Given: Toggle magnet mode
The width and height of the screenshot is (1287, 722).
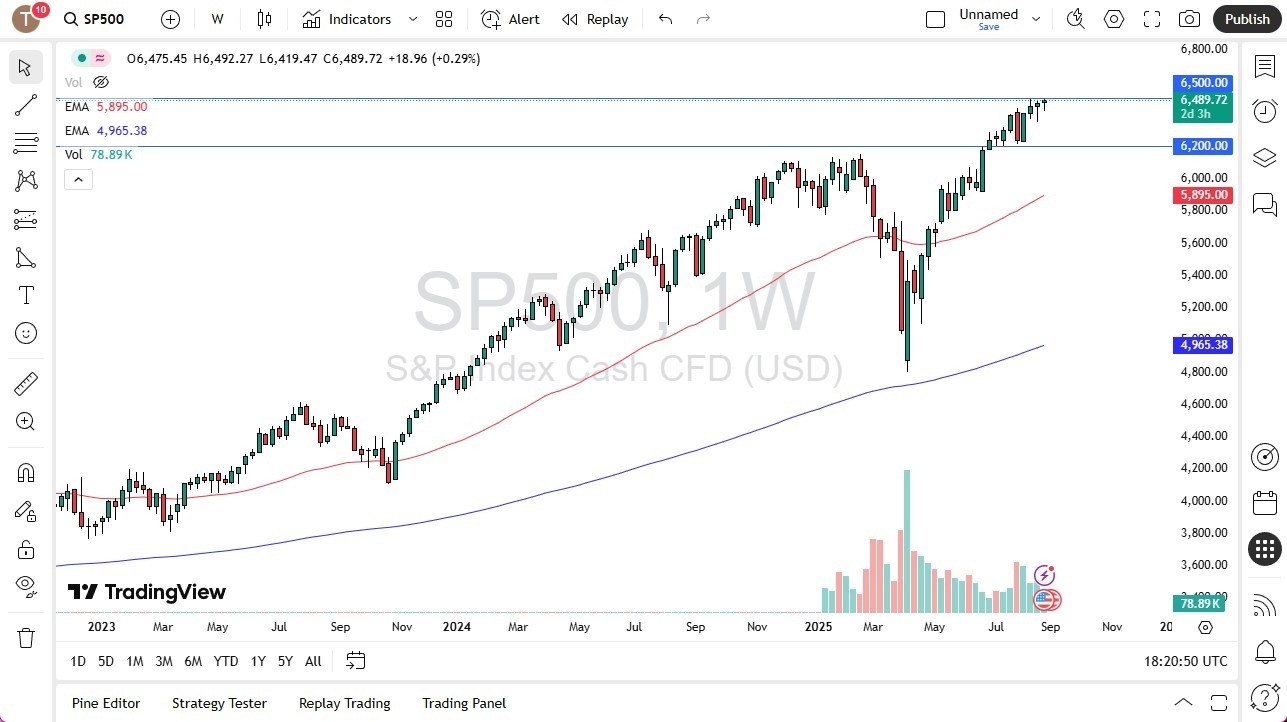Looking at the screenshot, I should (25, 472).
